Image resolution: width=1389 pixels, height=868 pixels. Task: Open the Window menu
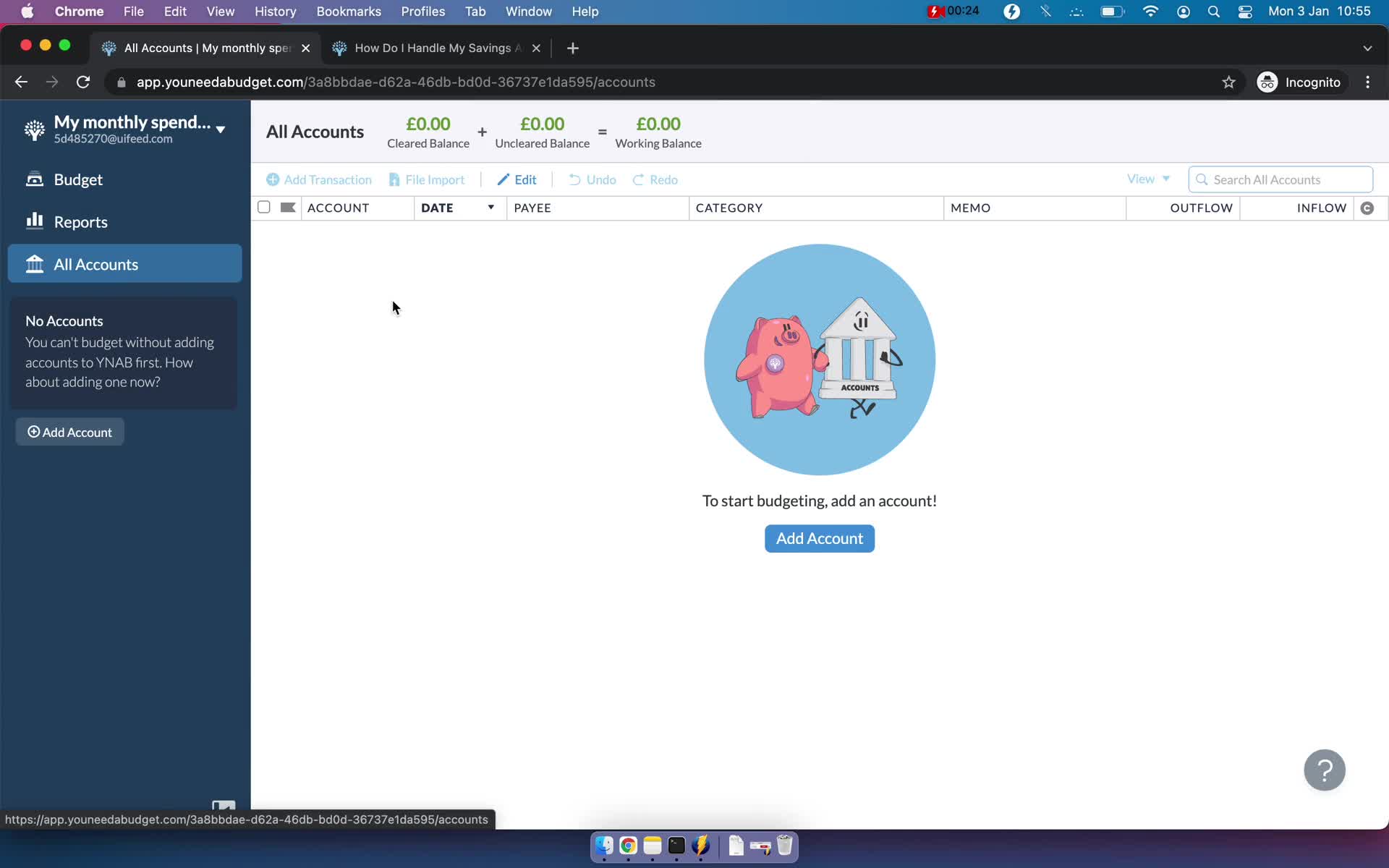pyautogui.click(x=528, y=11)
